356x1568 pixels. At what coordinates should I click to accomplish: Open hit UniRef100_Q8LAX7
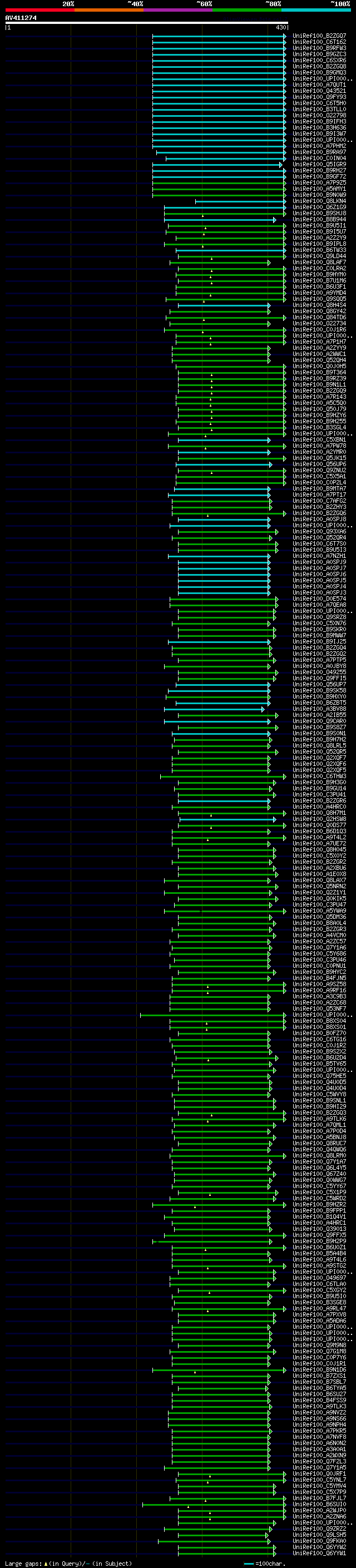[319, 880]
